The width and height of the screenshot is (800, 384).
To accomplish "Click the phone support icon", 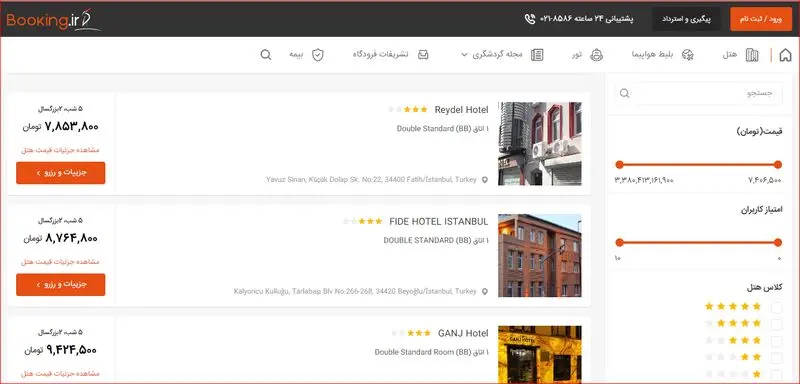I will pyautogui.click(x=530, y=19).
